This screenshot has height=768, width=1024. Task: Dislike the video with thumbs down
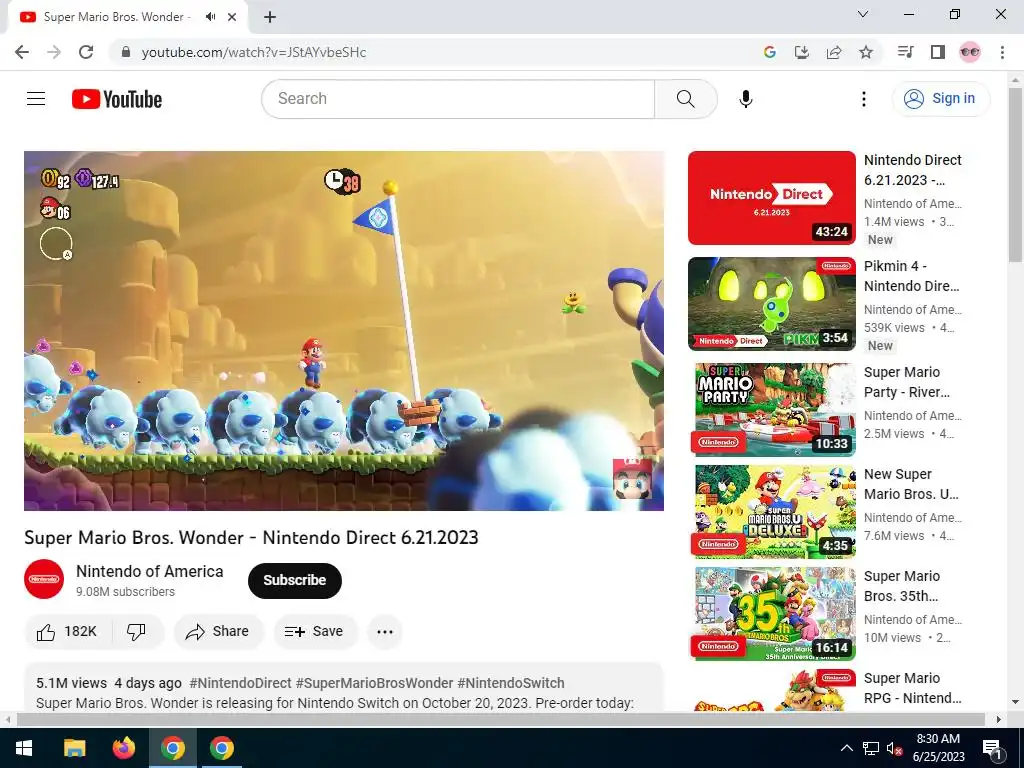point(136,632)
